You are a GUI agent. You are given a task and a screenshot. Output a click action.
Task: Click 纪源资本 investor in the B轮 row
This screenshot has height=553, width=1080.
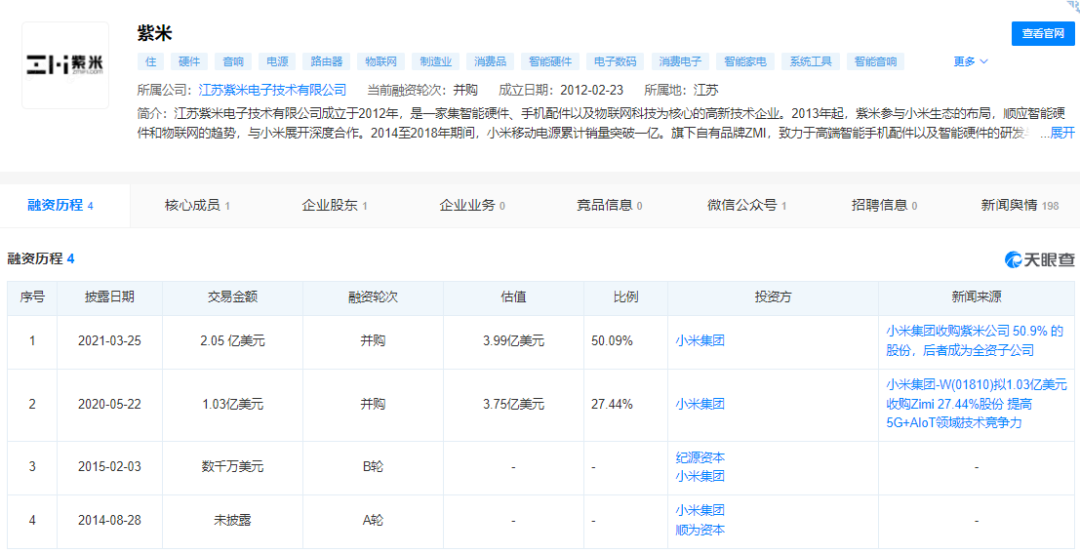(700, 458)
